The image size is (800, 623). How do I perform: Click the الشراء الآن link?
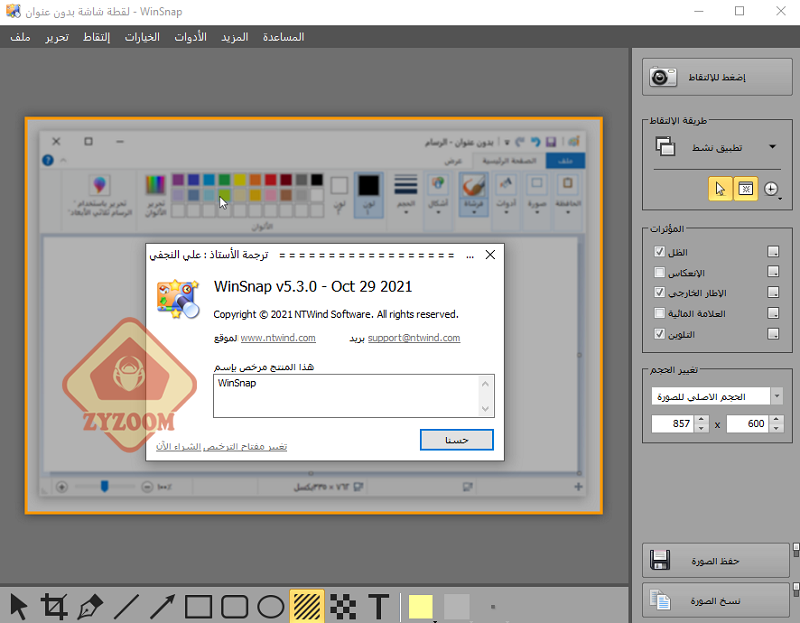tap(179, 447)
